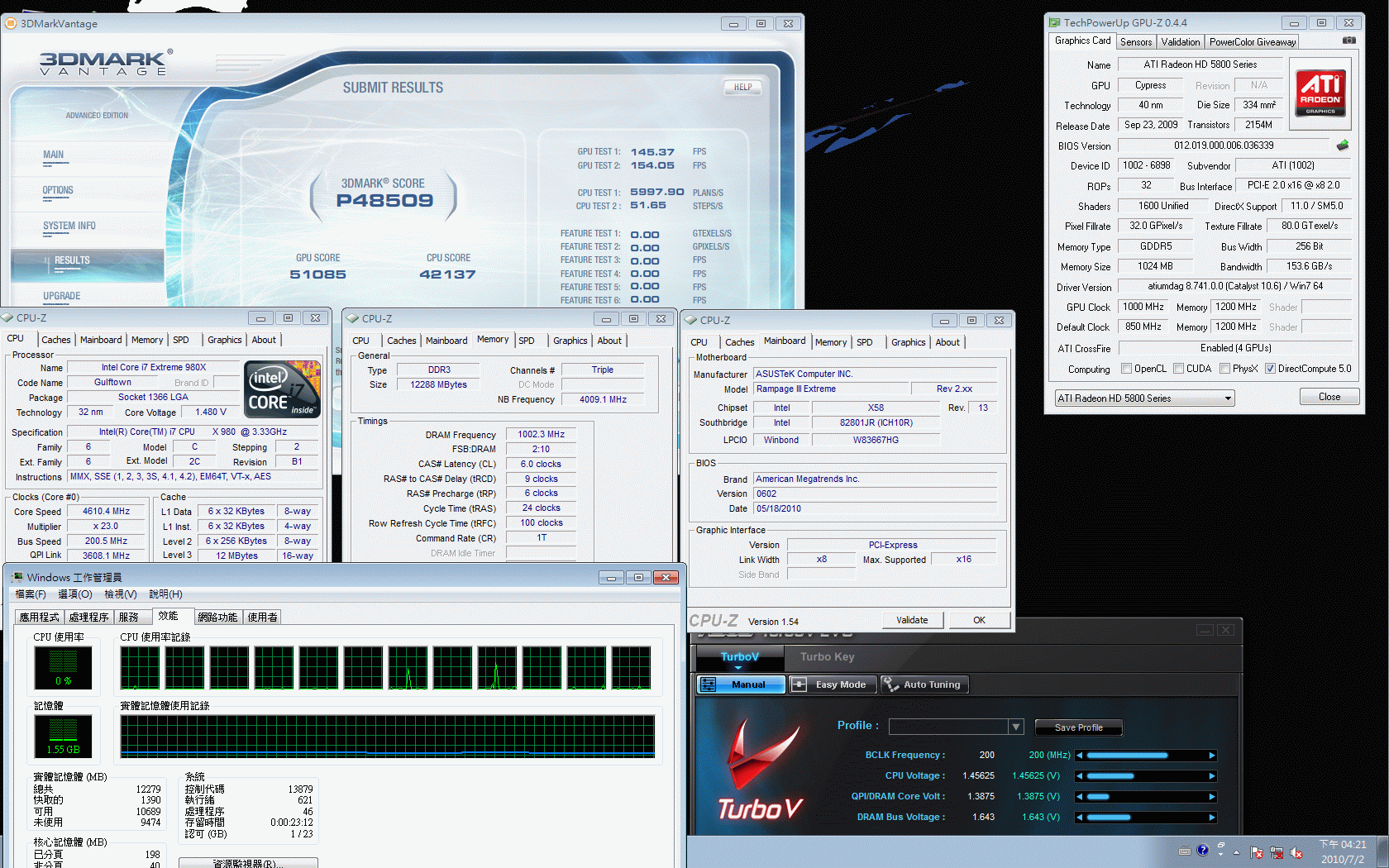Click the keyboard language bar tray icon
Screen dimensions: 1389x868
point(1185,851)
